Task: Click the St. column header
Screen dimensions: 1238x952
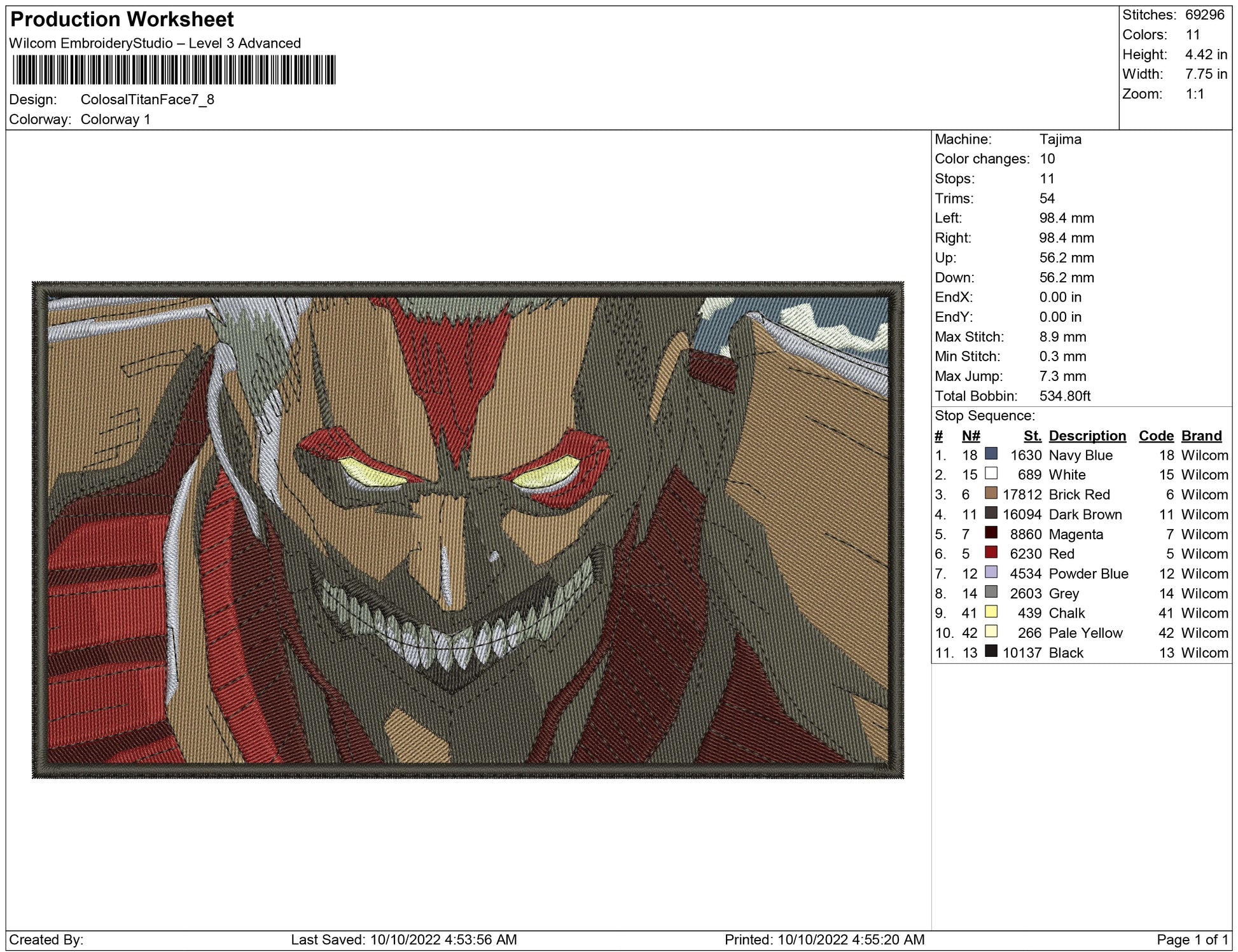Action: (x=1032, y=436)
